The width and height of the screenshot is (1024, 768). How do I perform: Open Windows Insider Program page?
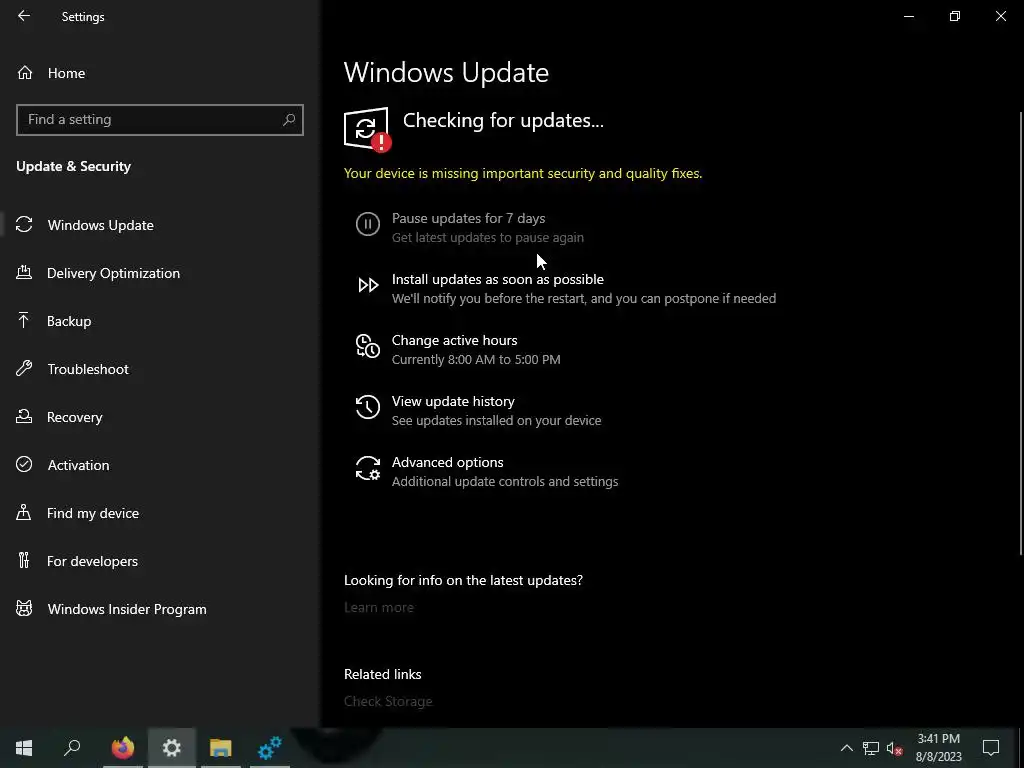(x=159, y=609)
